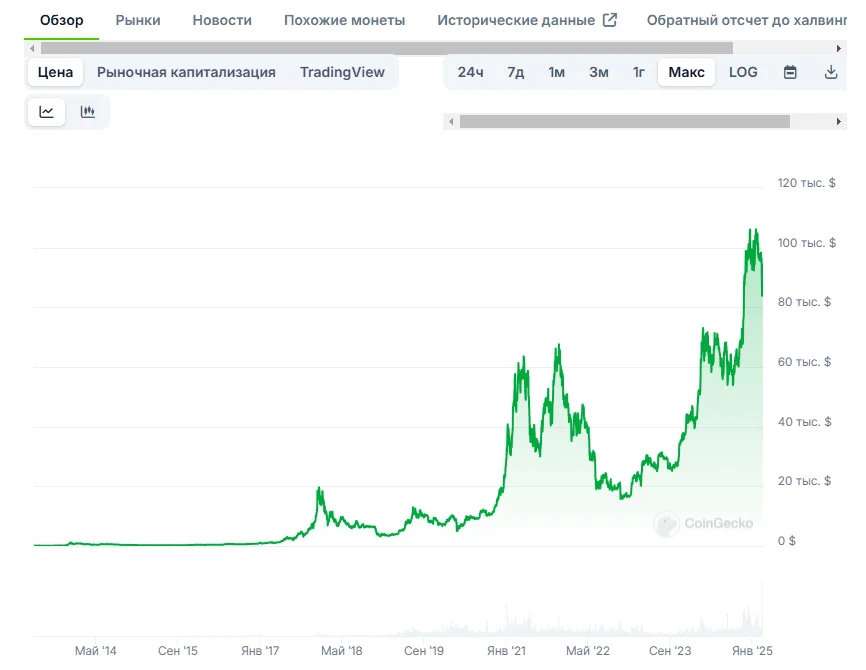Click right arrow of range scrollbar
866x670 pixels.
click(x=839, y=121)
